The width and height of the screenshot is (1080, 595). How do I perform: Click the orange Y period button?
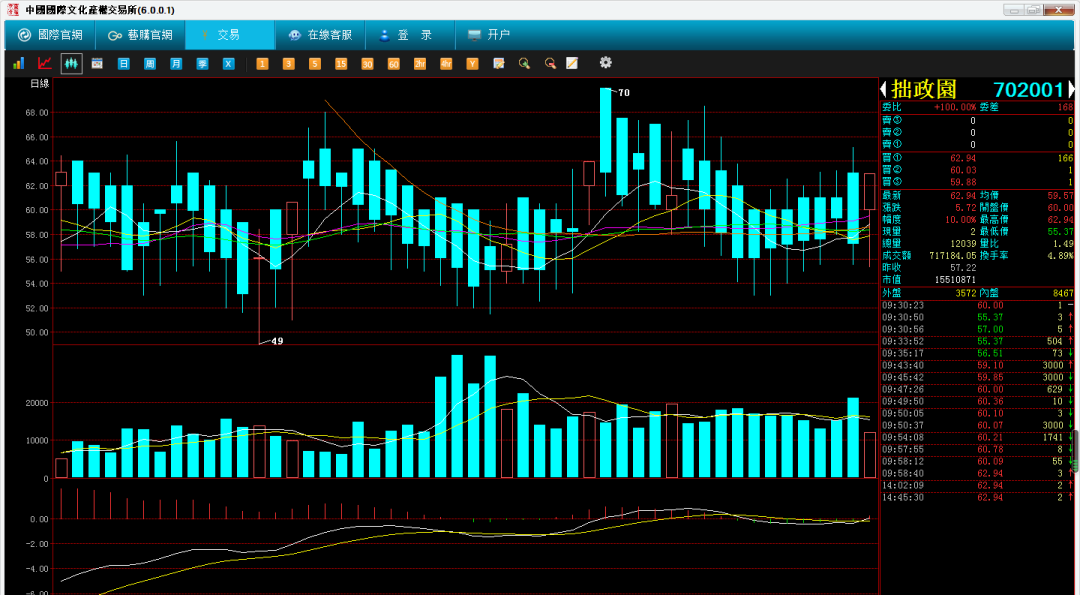coord(472,63)
